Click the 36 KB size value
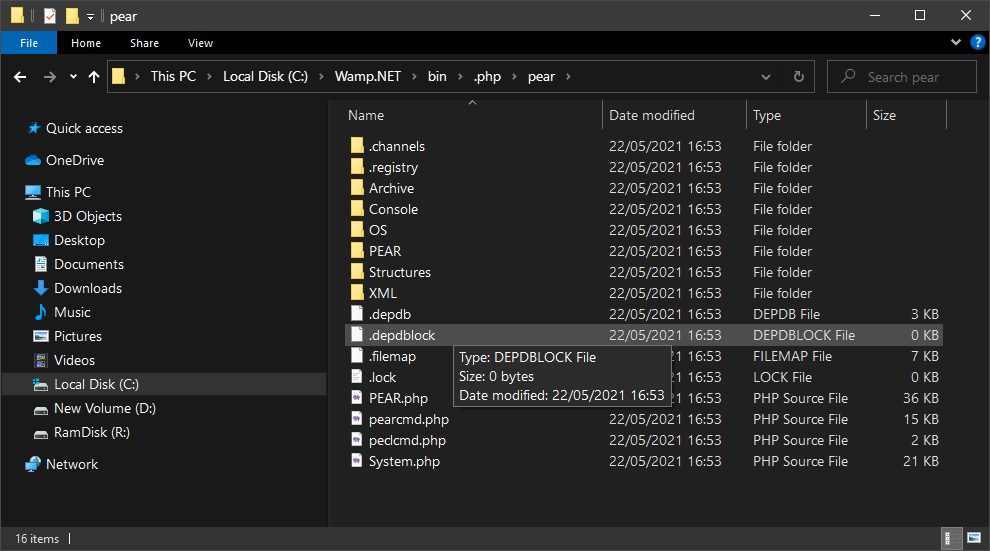Screen dimensions: 990x551 (x=921, y=398)
